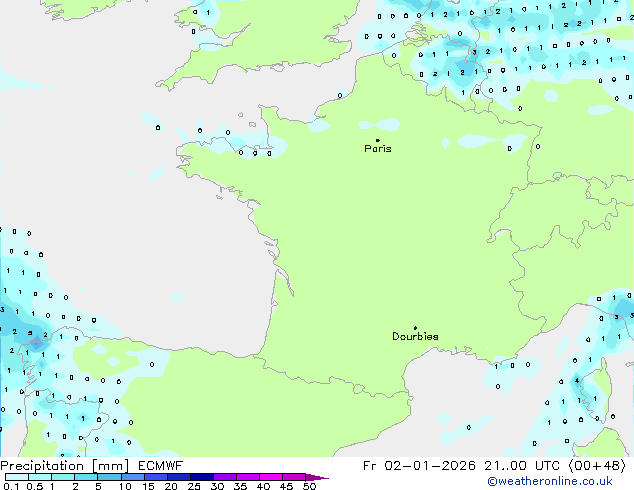The height and width of the screenshot is (490, 634).
Task: Click the ECMWF model name
Action: pyautogui.click(x=161, y=466)
